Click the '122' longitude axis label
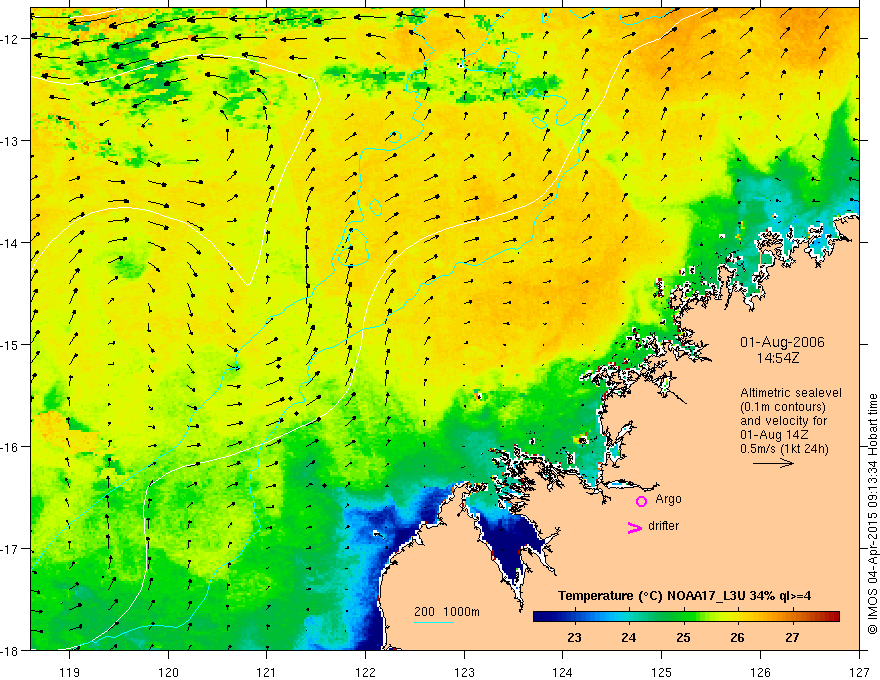The image size is (880, 680). 365,672
